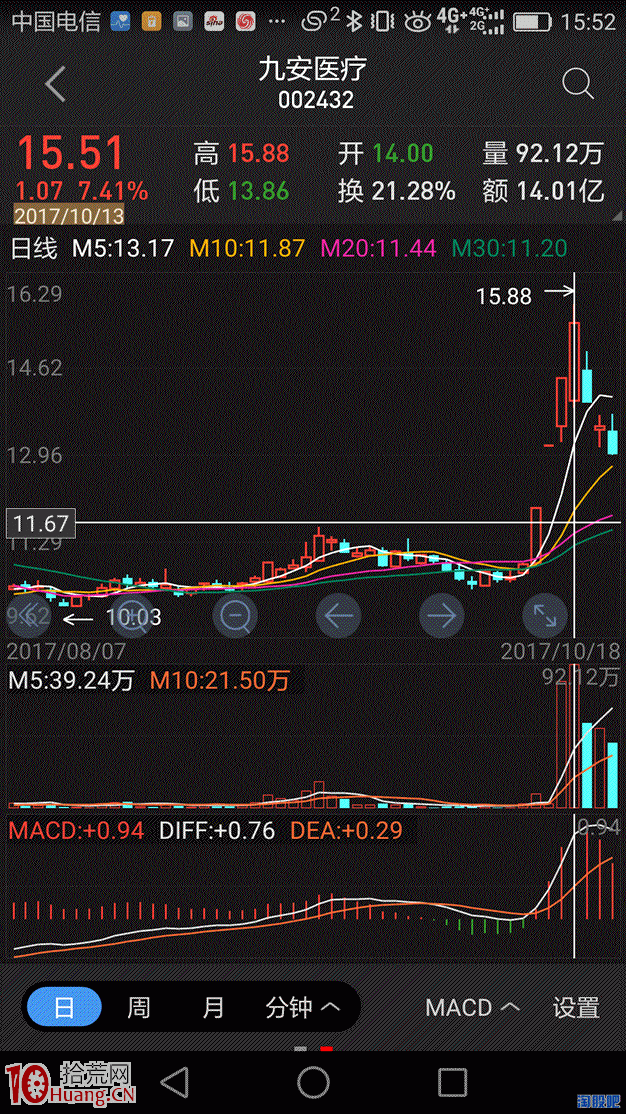The width and height of the screenshot is (626, 1114).
Task: Tap day low price 13.86
Action: click(x=259, y=190)
